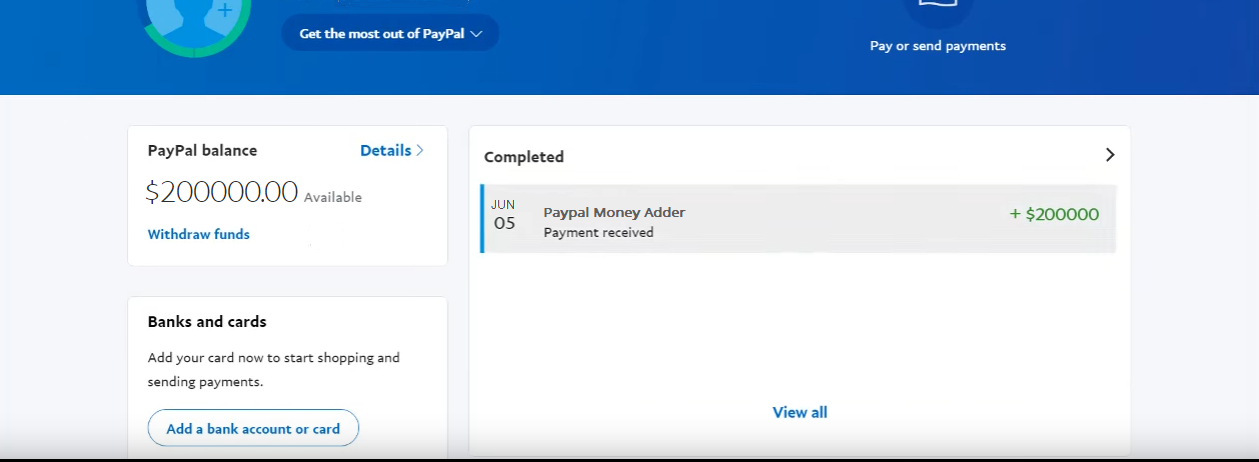Click the PayPal balance heading
The height and width of the screenshot is (462, 1259).
coord(202,150)
